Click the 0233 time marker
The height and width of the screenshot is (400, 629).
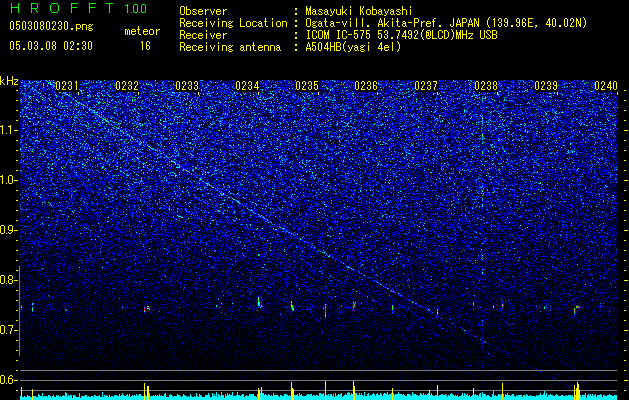(187, 86)
